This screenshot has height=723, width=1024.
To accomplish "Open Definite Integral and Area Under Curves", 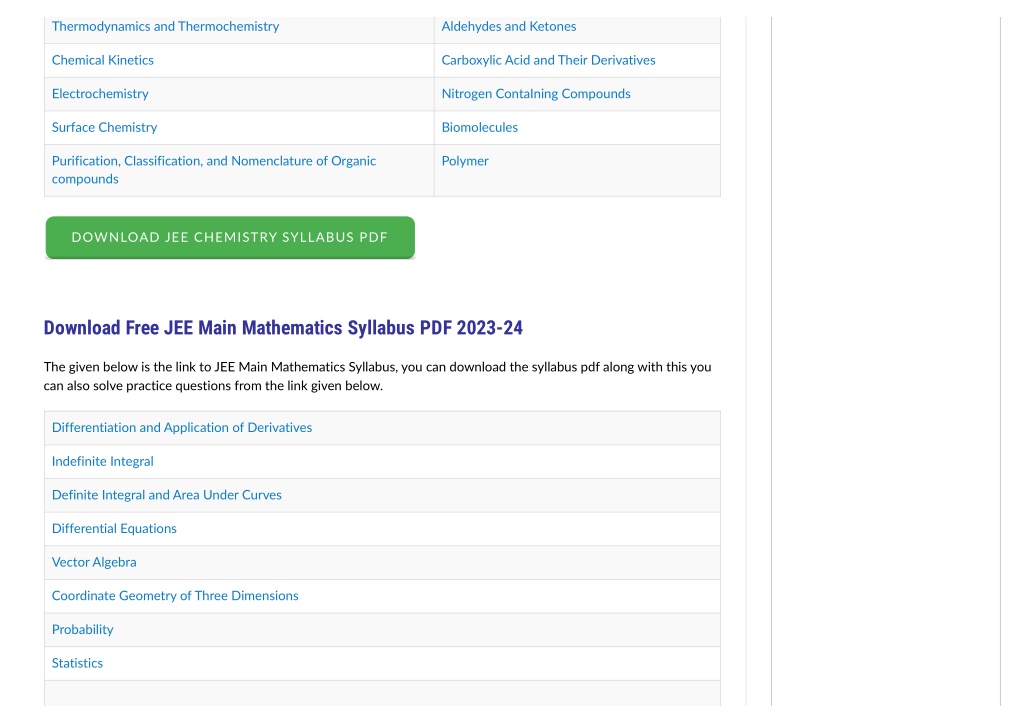I will (x=167, y=495).
